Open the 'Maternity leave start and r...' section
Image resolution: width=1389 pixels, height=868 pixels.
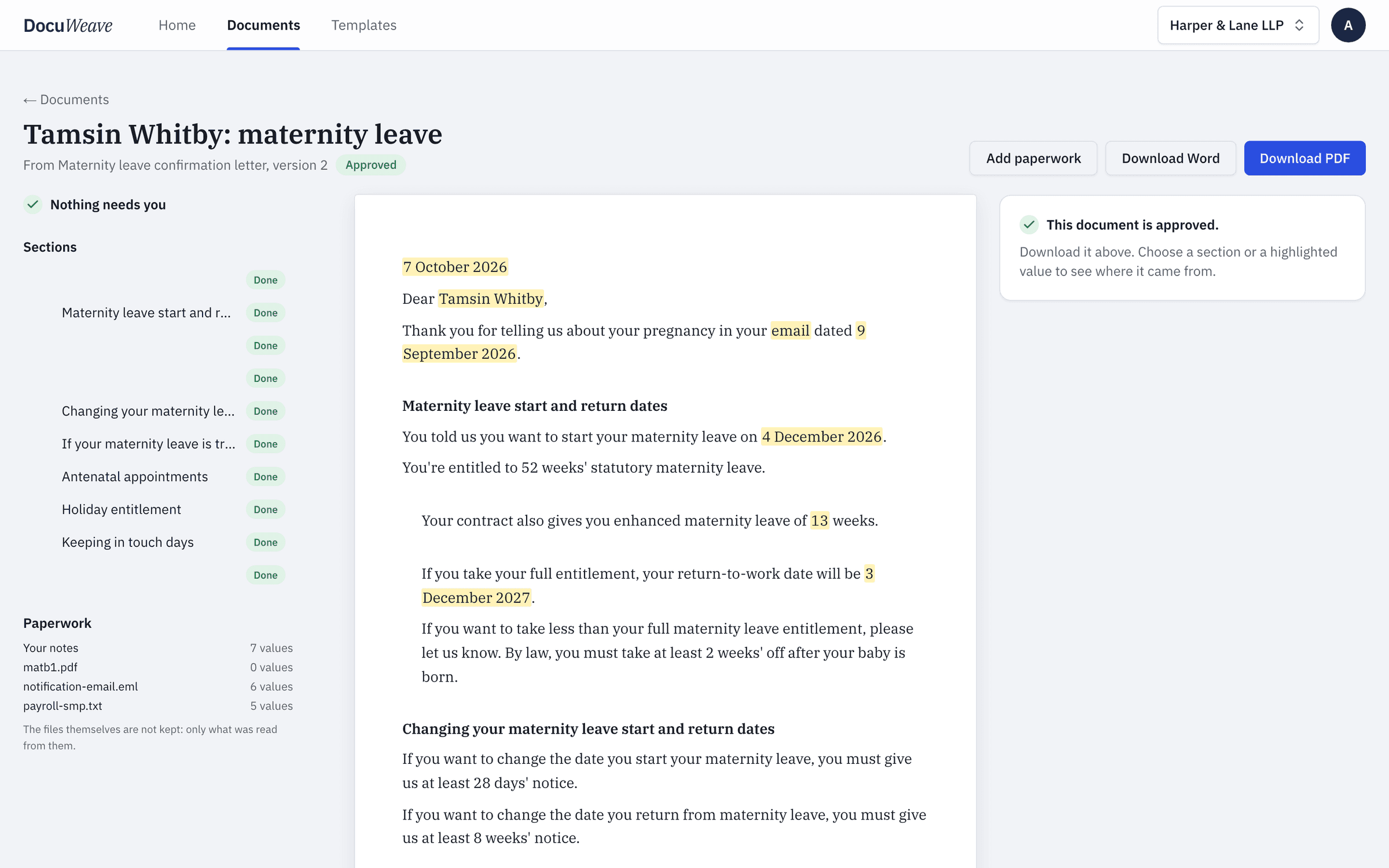tap(146, 312)
